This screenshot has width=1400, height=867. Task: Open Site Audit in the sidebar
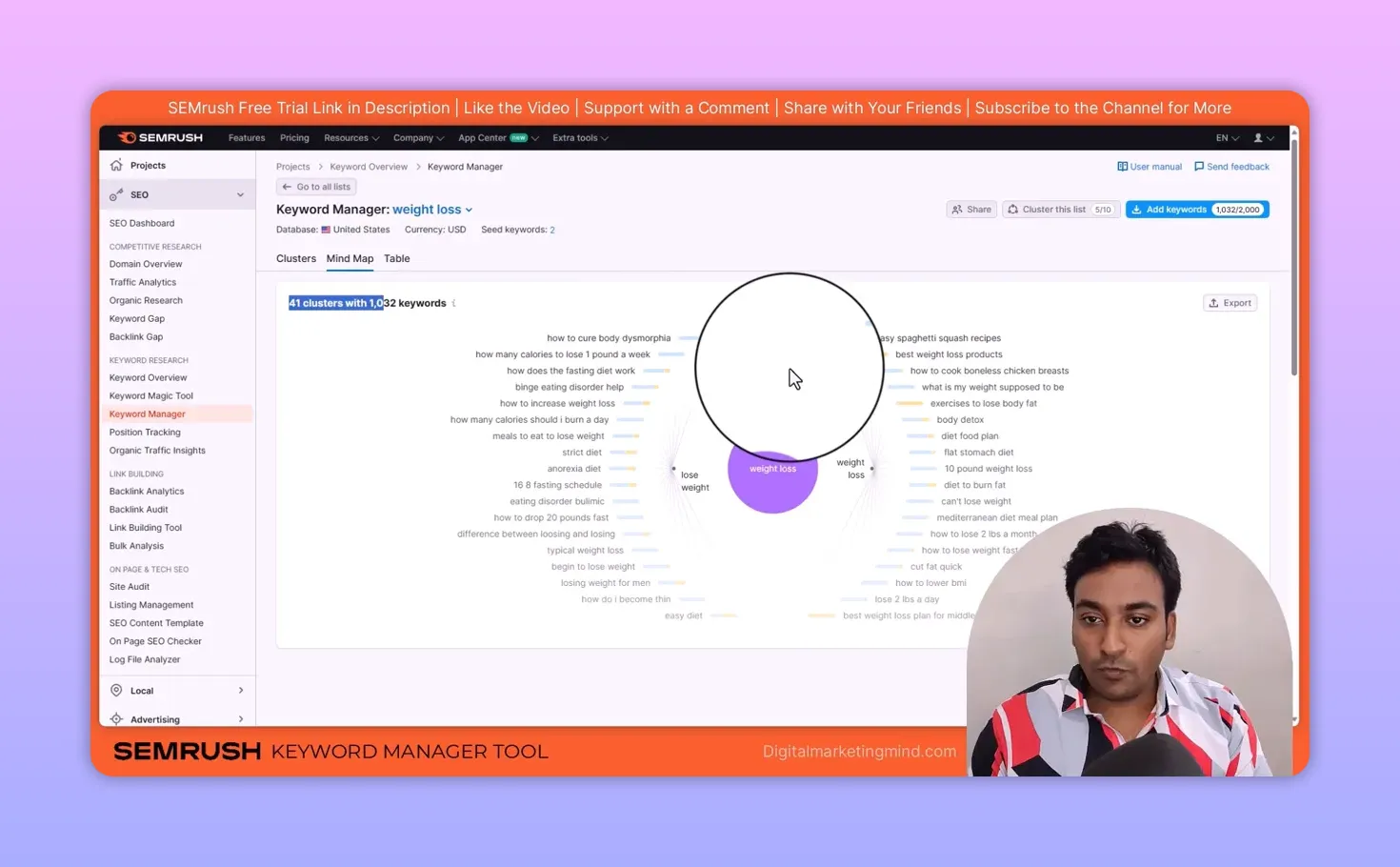click(130, 587)
